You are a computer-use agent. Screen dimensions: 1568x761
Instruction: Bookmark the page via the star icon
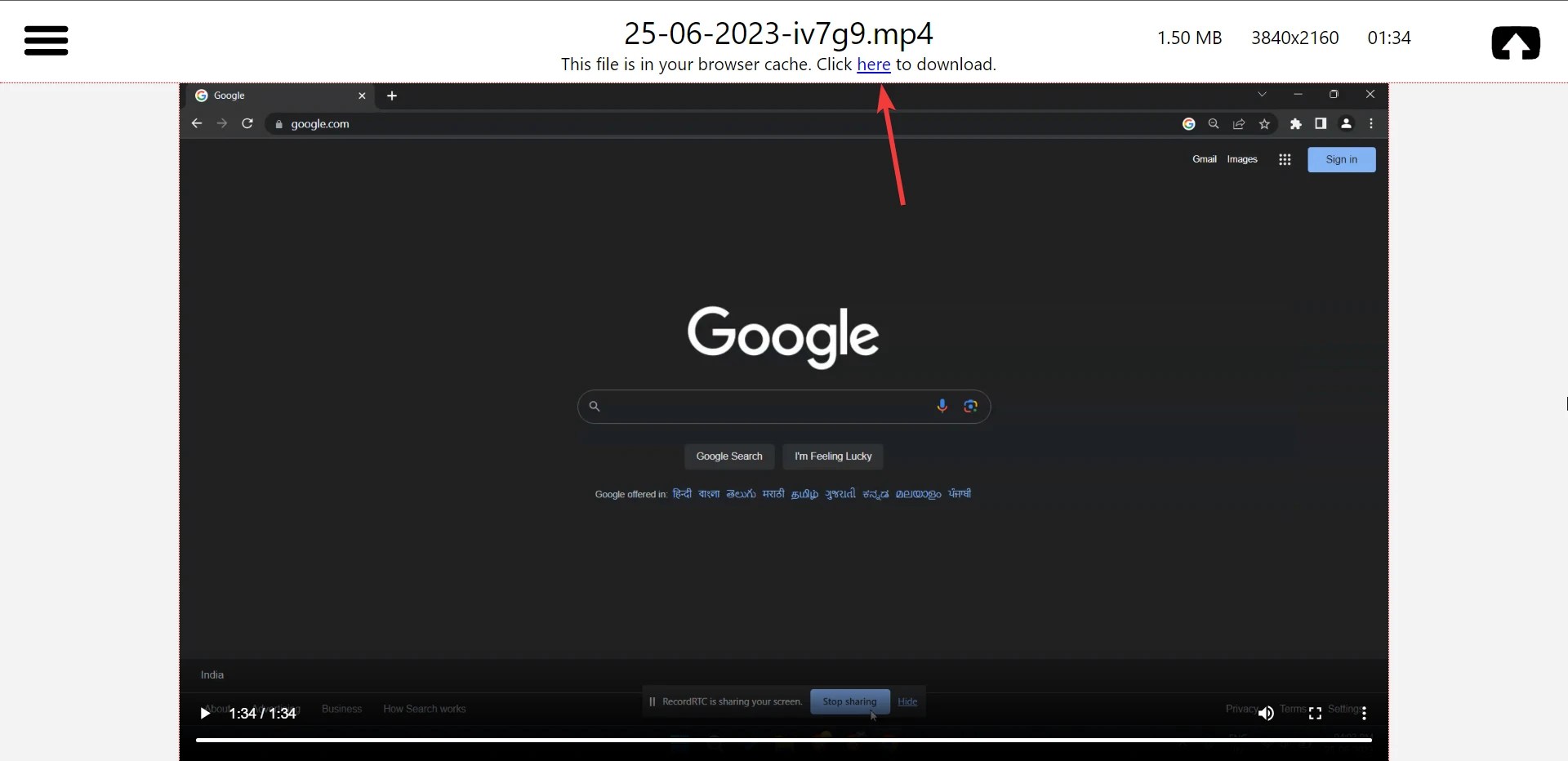tap(1265, 124)
